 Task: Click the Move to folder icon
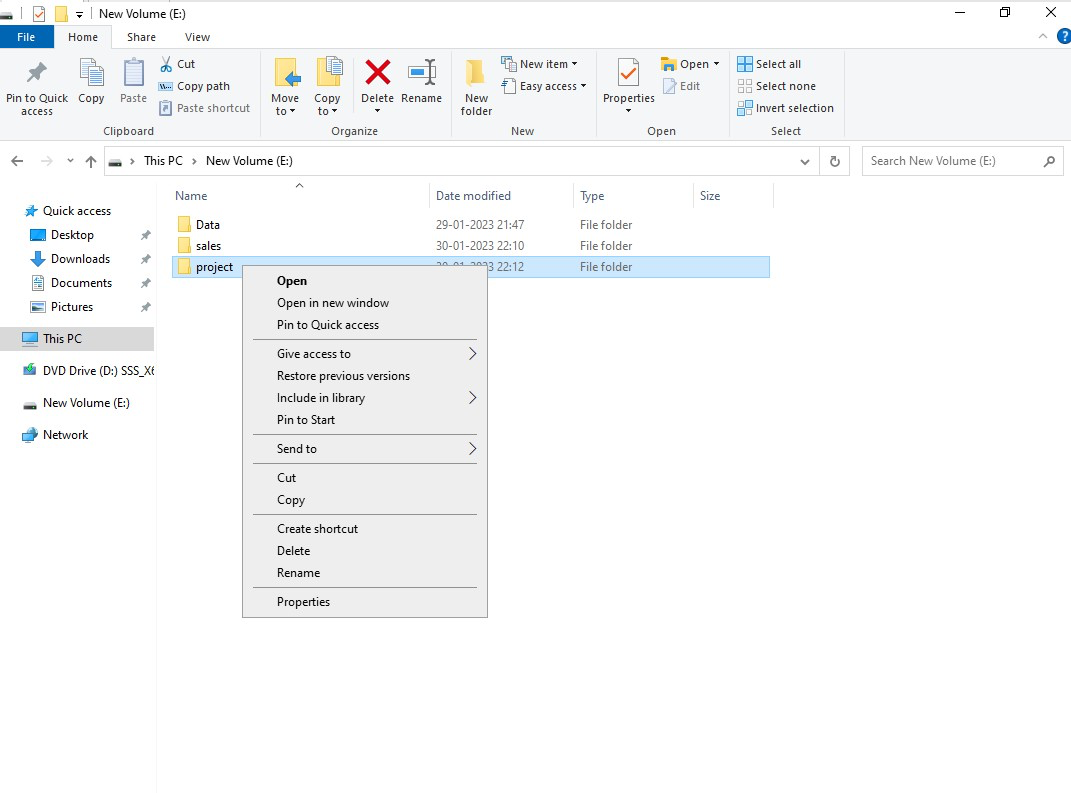(286, 73)
